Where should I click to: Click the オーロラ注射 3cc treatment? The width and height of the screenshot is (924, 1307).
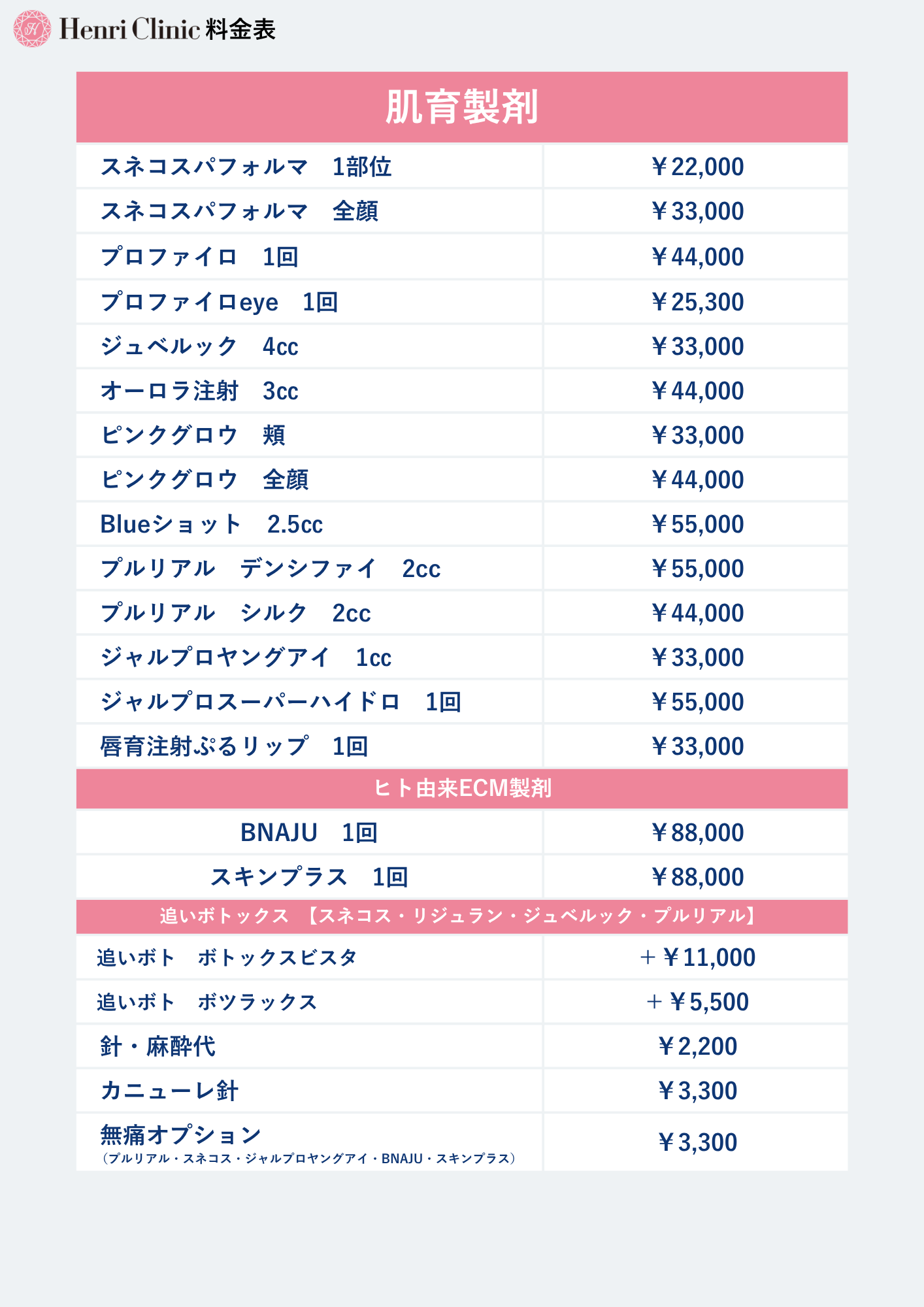tap(199, 391)
